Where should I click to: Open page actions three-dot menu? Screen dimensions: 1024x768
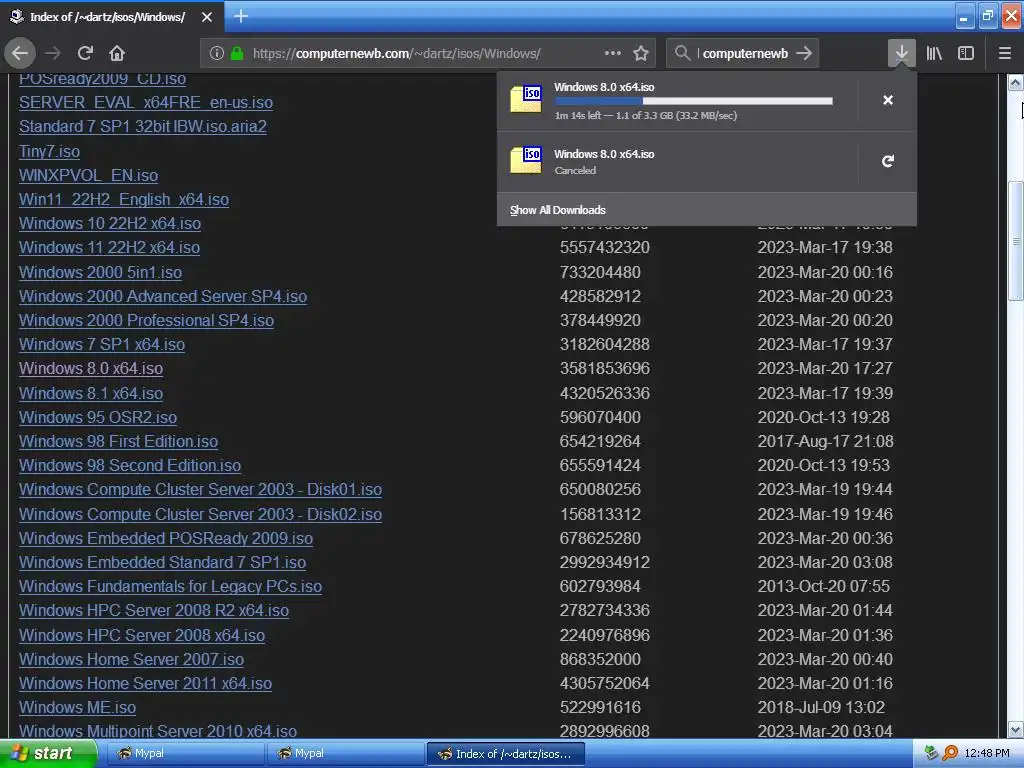point(613,53)
